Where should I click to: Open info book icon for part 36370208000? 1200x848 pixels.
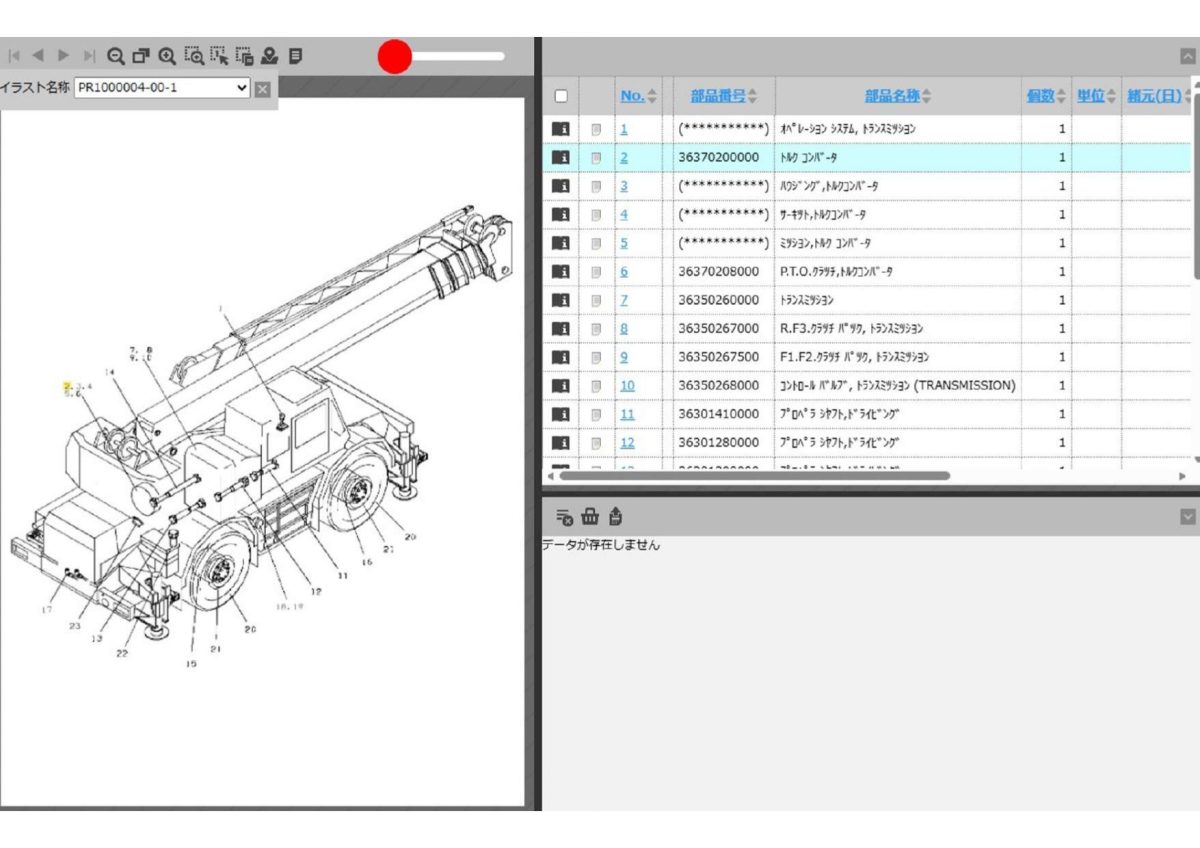click(x=561, y=272)
